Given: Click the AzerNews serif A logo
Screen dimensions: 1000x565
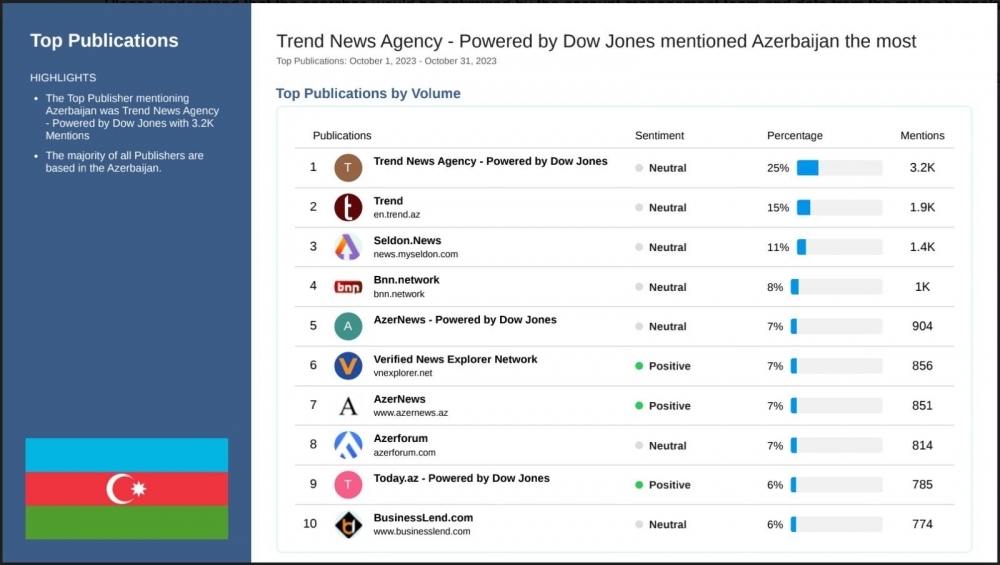Looking at the screenshot, I should 348,406.
